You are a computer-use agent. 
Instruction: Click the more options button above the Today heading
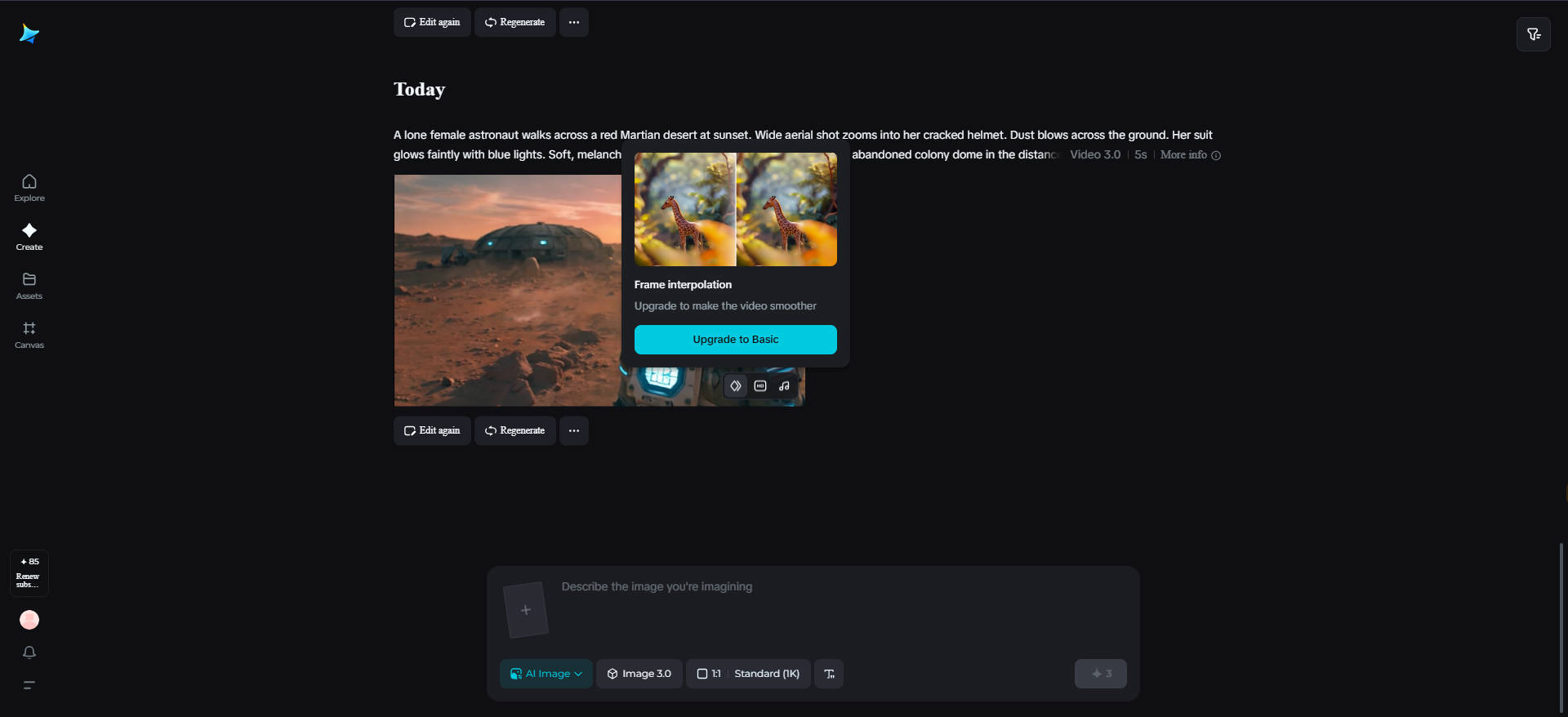[x=574, y=22]
